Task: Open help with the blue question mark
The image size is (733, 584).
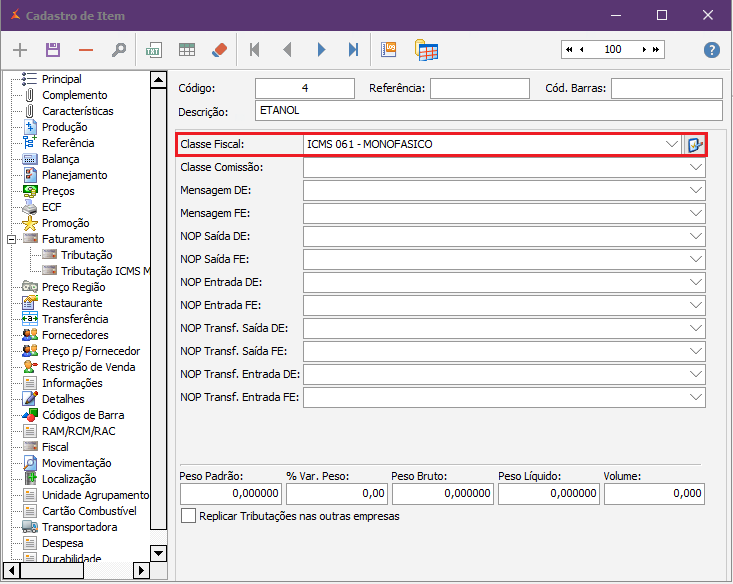Action: point(712,50)
